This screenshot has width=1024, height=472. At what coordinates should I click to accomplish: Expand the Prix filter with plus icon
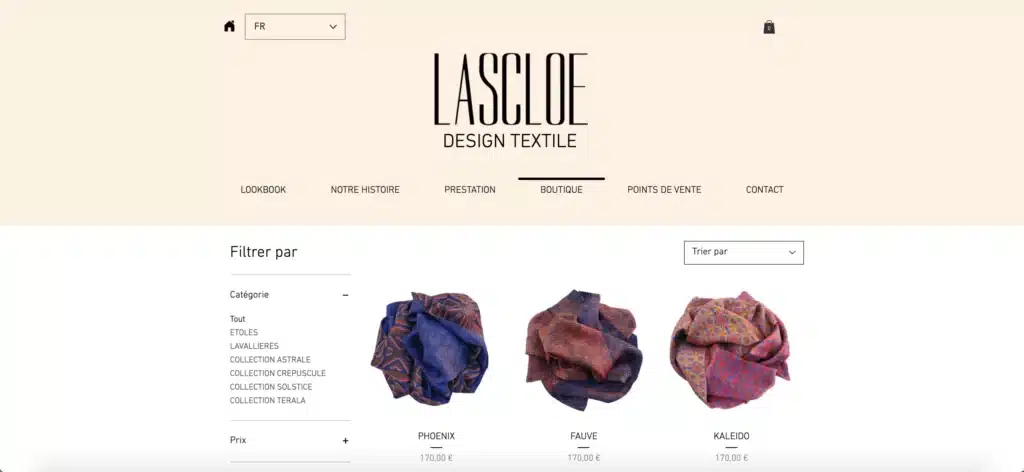[x=345, y=441]
